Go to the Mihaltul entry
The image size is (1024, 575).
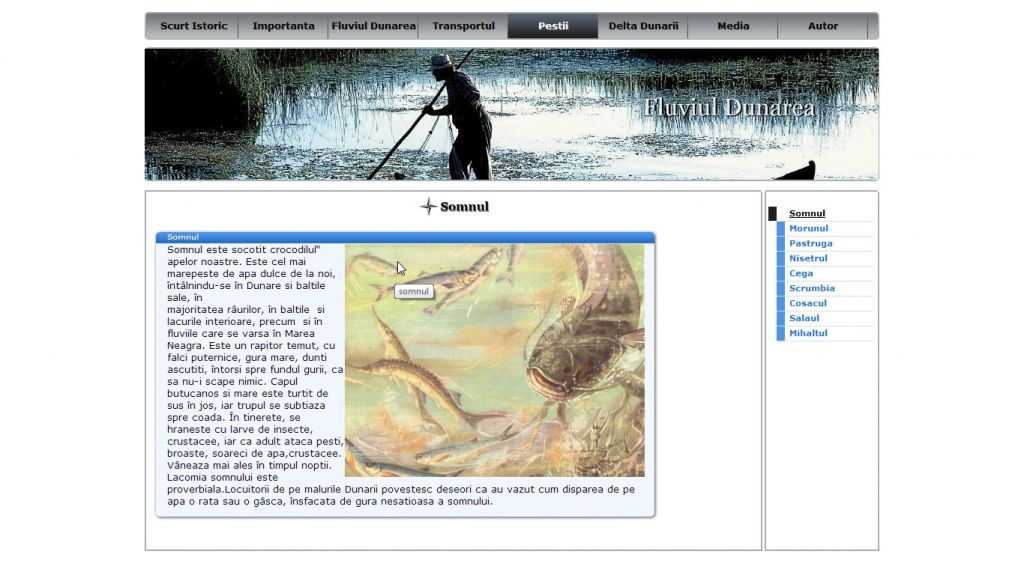808,333
